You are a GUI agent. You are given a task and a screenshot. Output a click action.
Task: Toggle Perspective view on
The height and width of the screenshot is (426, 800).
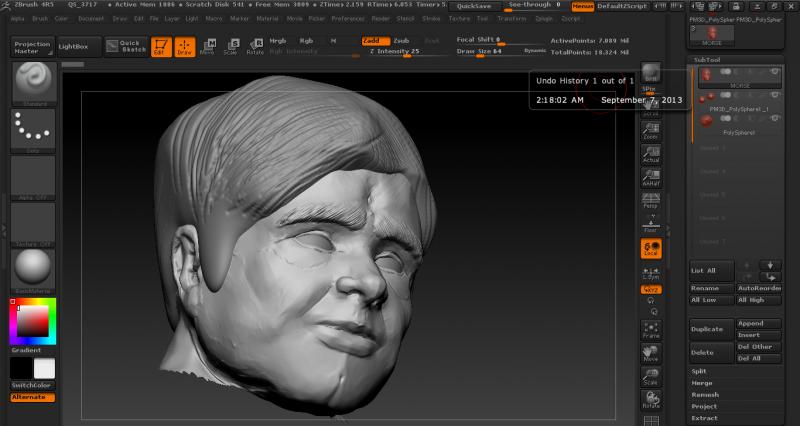click(x=650, y=200)
